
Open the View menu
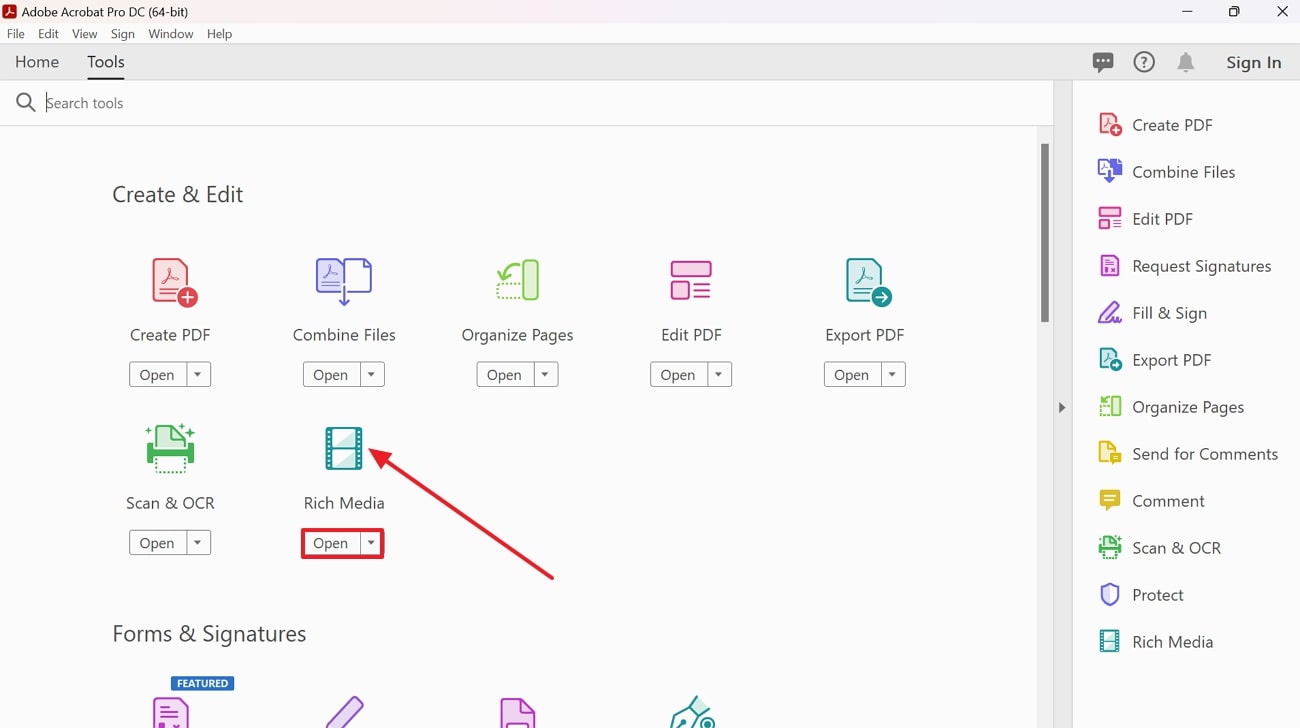click(x=85, y=34)
